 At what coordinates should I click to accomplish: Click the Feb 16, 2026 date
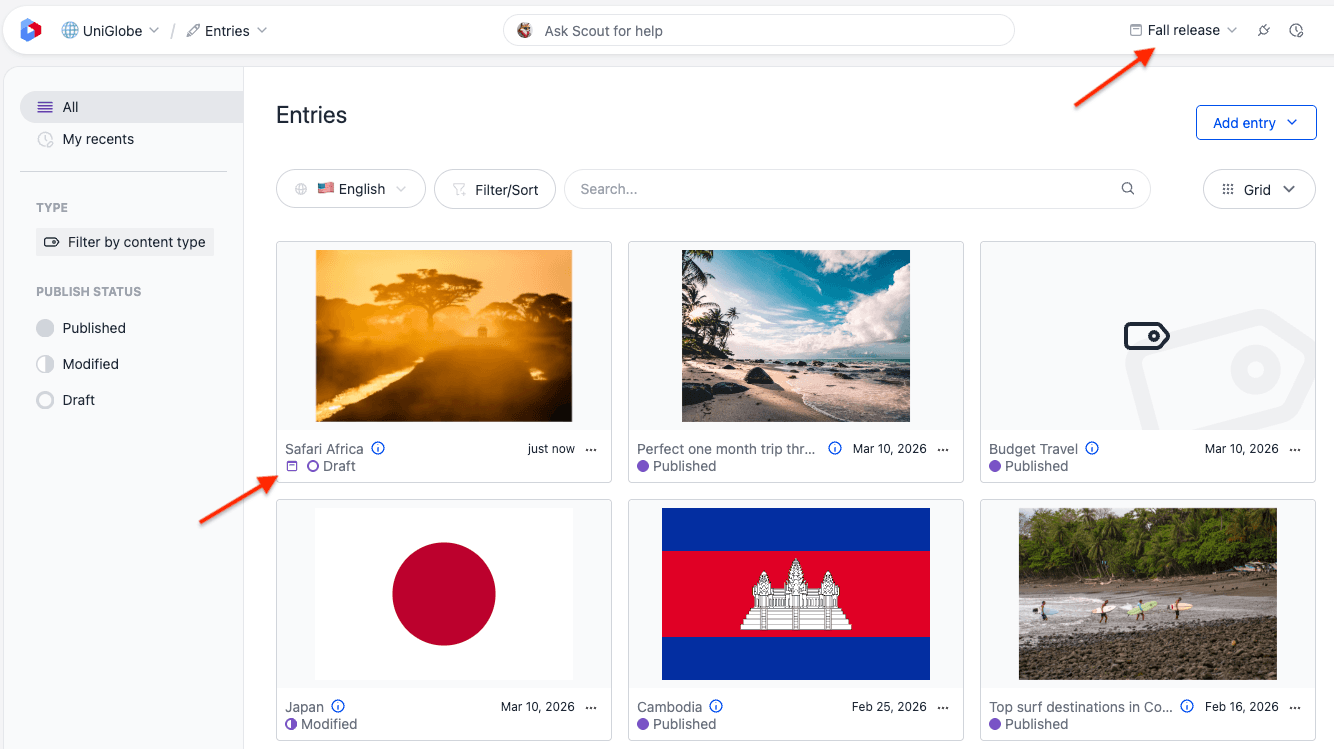[x=1241, y=706]
